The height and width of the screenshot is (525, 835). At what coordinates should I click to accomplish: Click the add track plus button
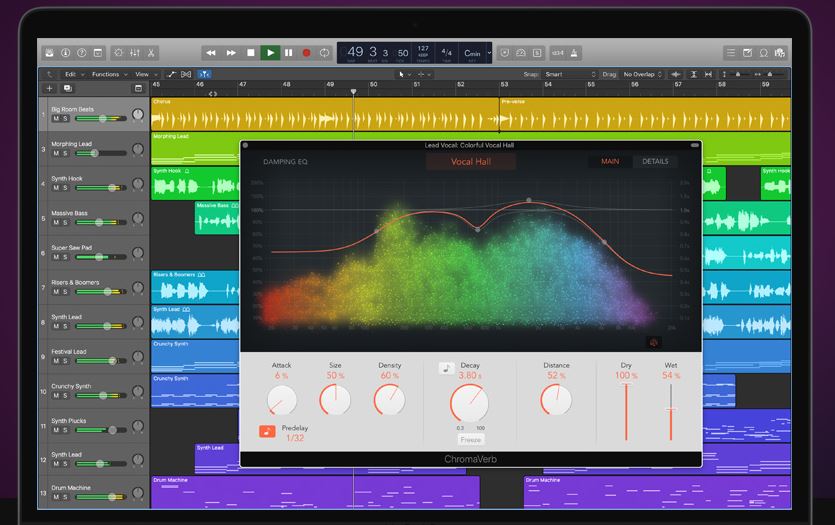pos(50,88)
